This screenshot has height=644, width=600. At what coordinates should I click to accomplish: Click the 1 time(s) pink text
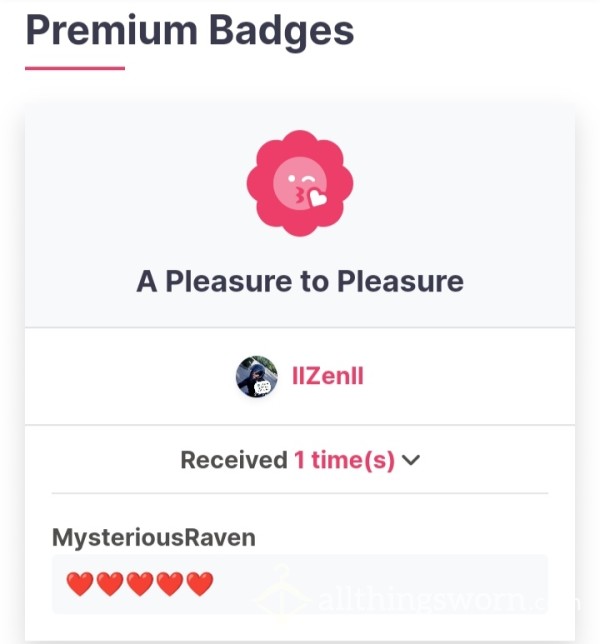[344, 460]
